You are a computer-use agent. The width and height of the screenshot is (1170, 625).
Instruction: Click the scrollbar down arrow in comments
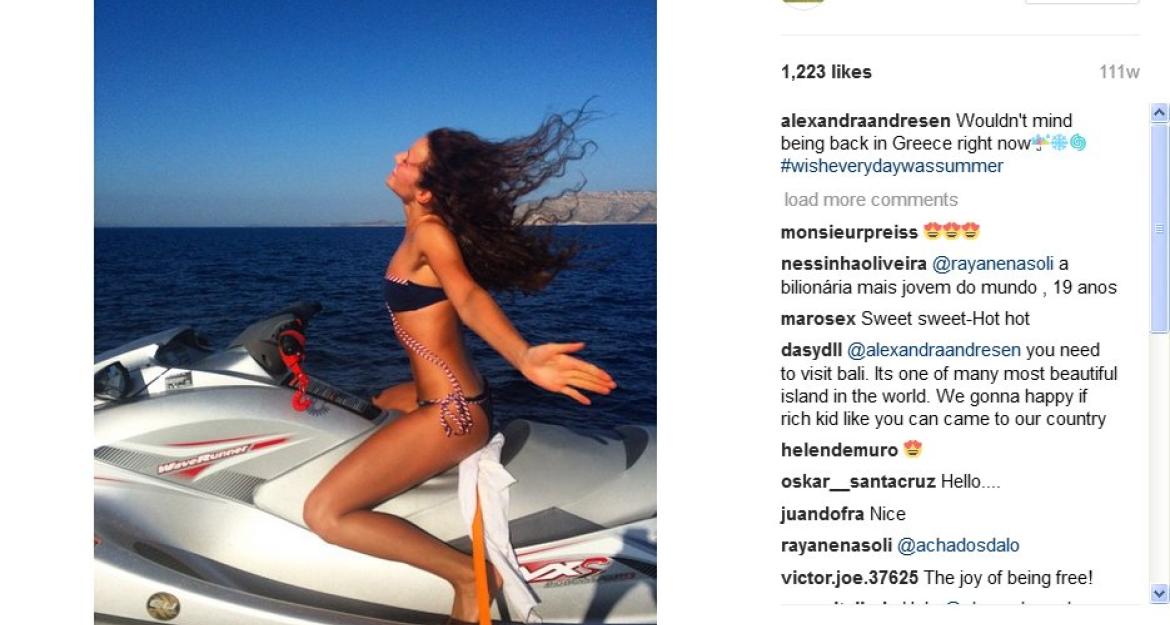tap(1159, 594)
